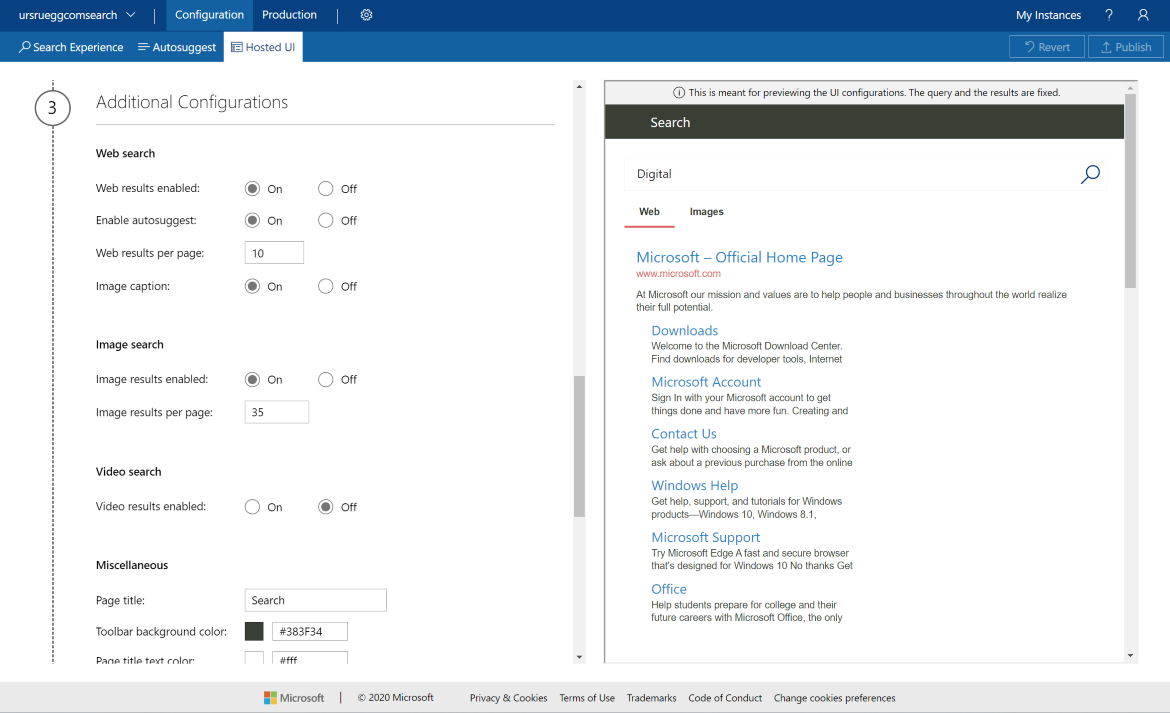Image resolution: width=1170 pixels, height=713 pixels.
Task: Click the configuration panel scrollbar thumb
Action: [579, 446]
